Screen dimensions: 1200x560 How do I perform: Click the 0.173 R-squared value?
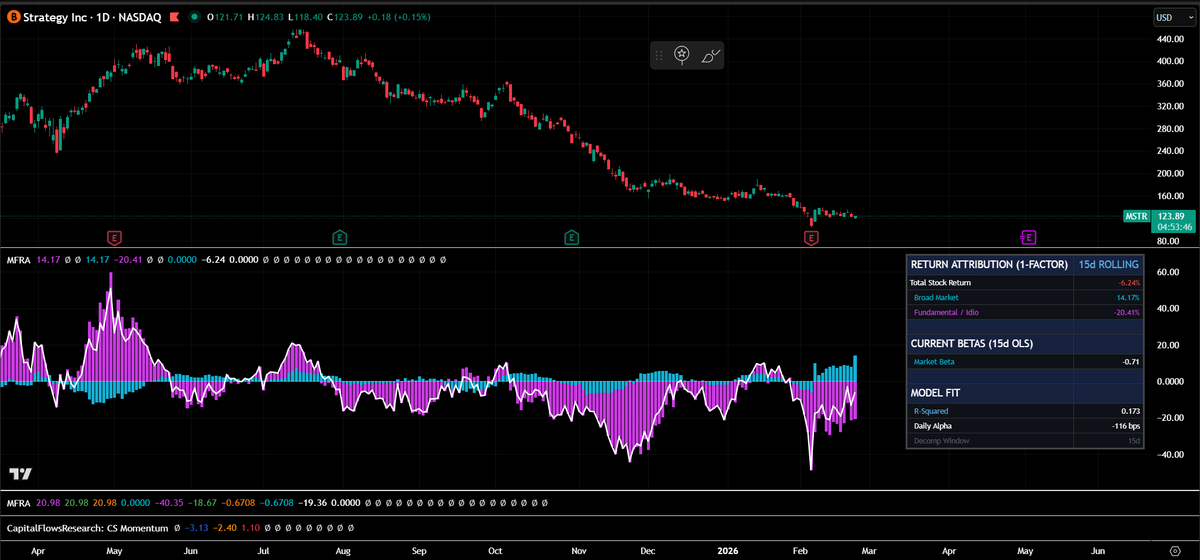click(1128, 411)
